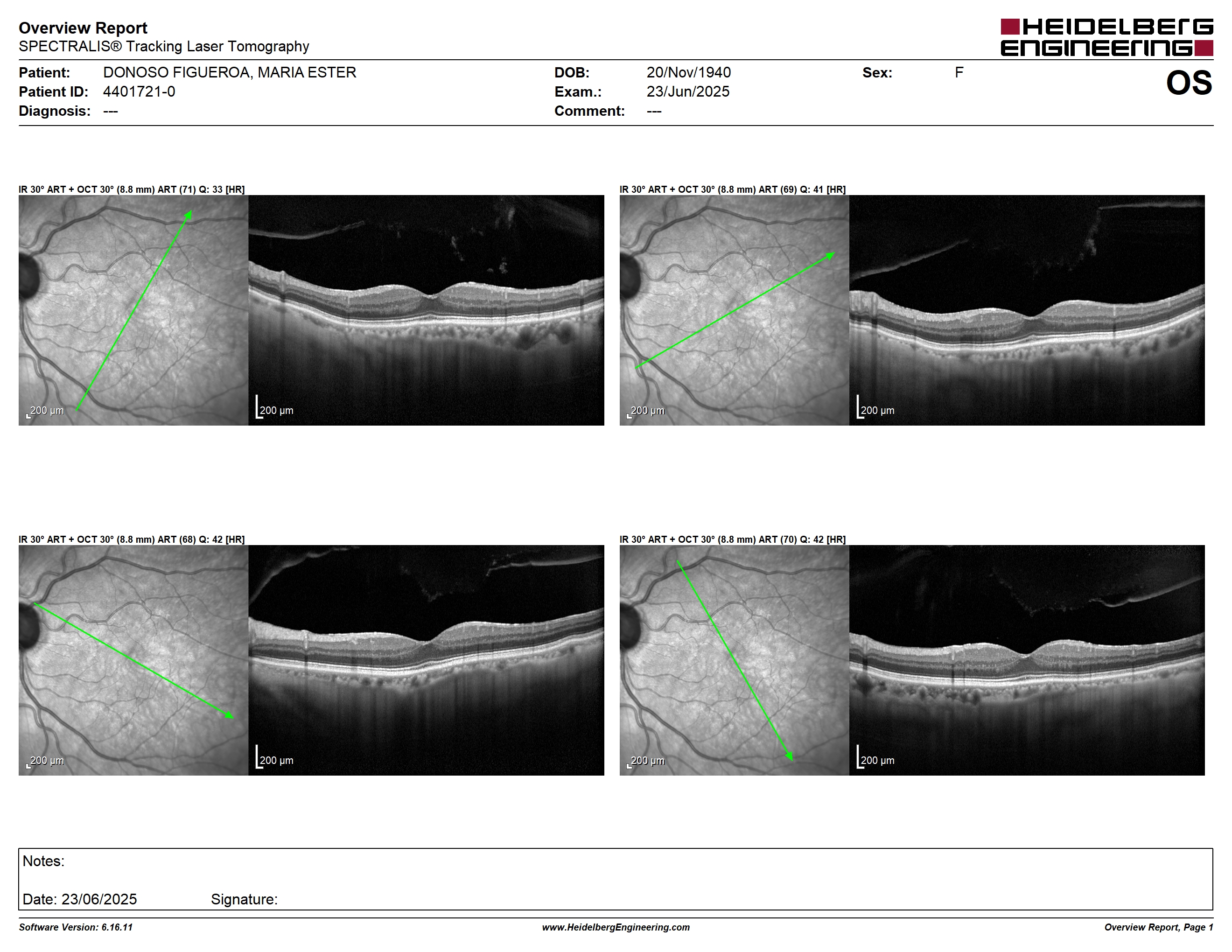Click inside the Notes box

pyautogui.click(x=616, y=879)
